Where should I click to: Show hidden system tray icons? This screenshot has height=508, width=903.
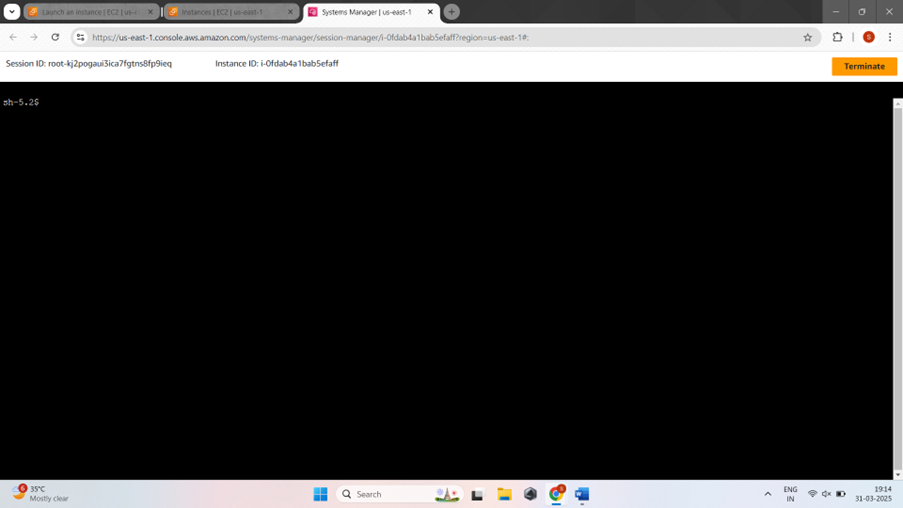pyautogui.click(x=768, y=494)
